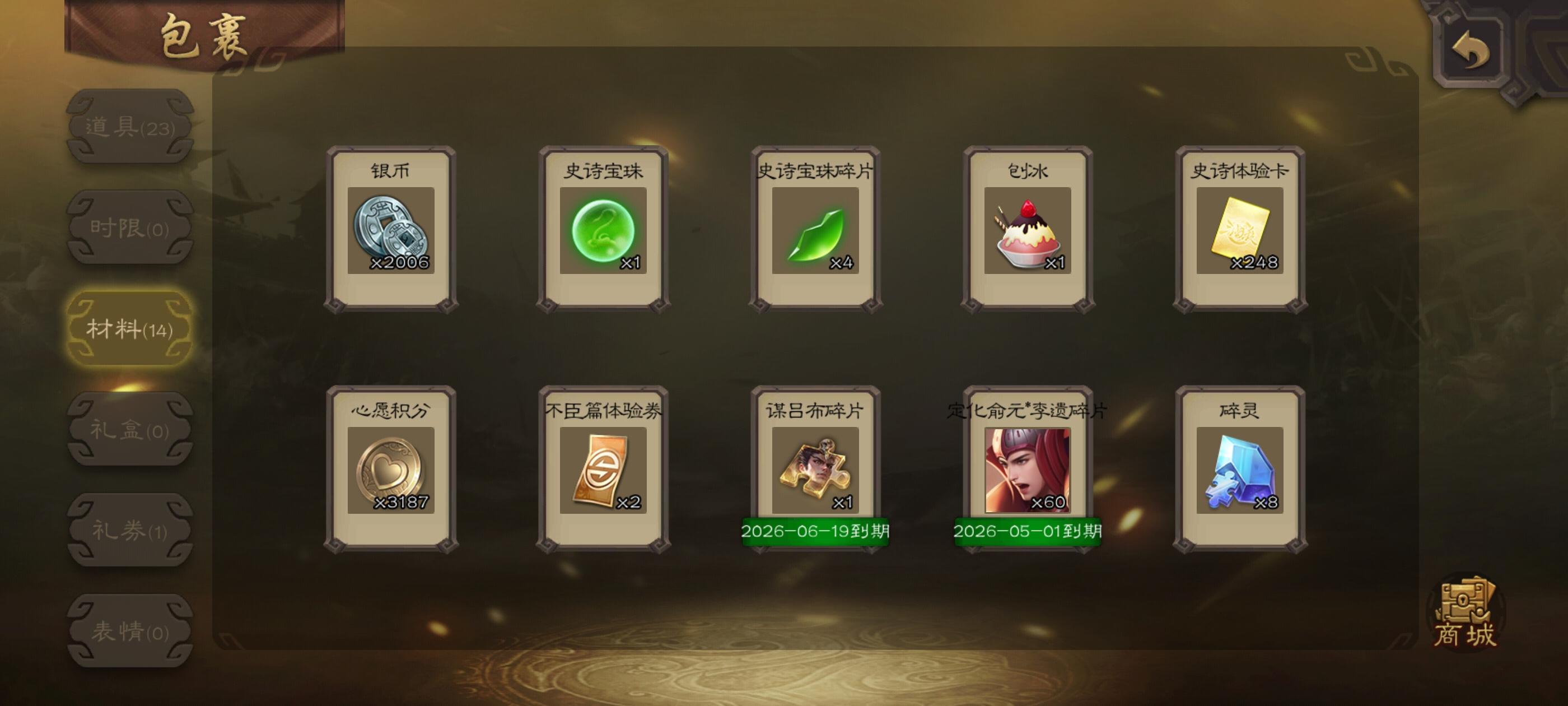
Task: Open the green 史诗宝珠 orb item
Action: pos(603,229)
